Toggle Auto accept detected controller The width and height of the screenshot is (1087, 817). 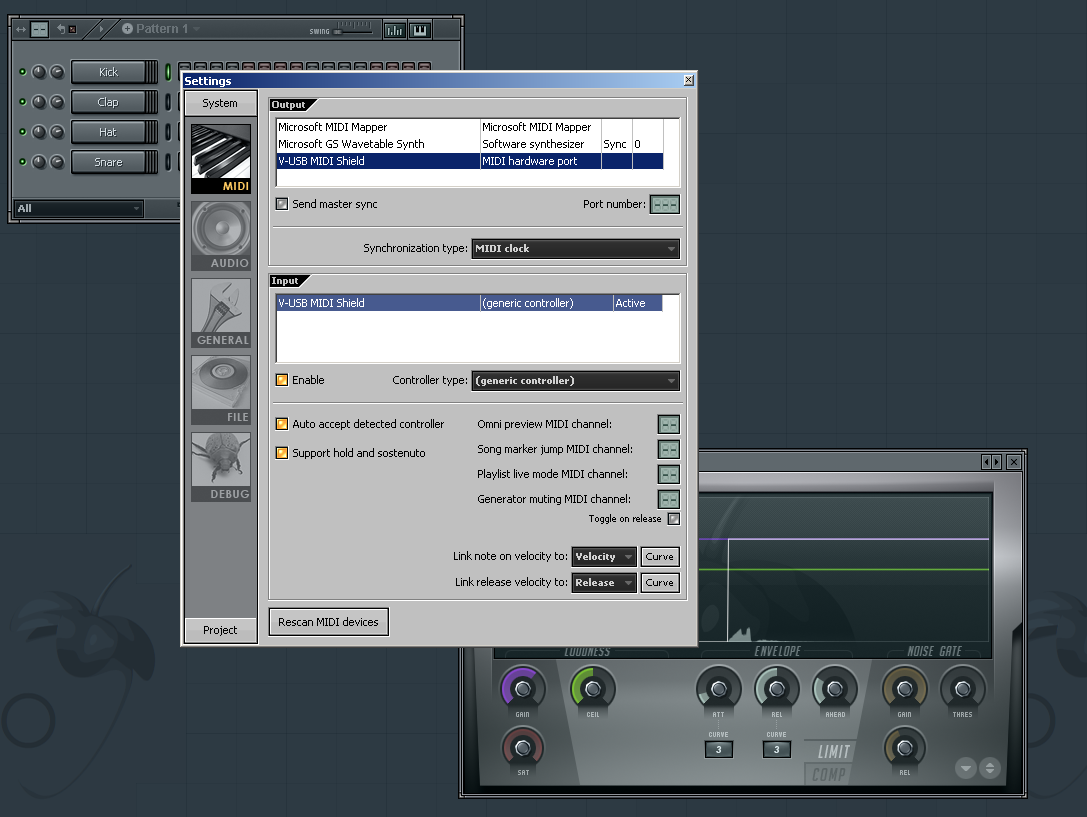[282, 424]
